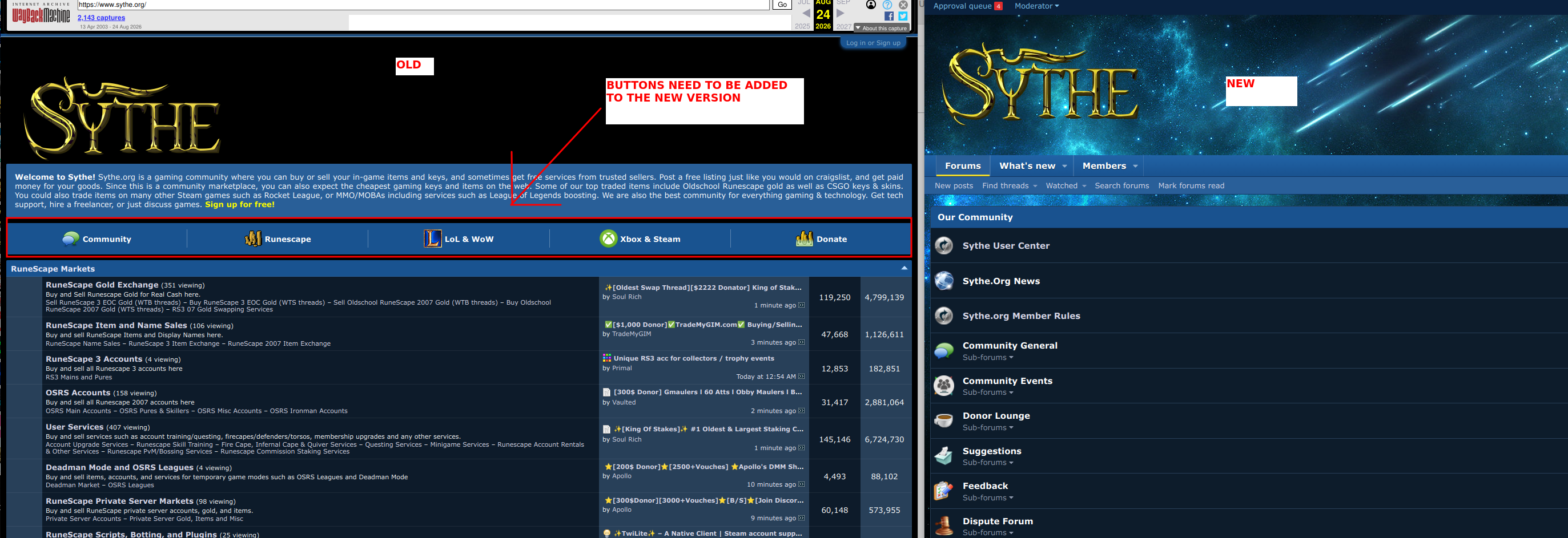1568x538 pixels.
Task: Go to next capture with right arrow
Action: click(x=841, y=13)
